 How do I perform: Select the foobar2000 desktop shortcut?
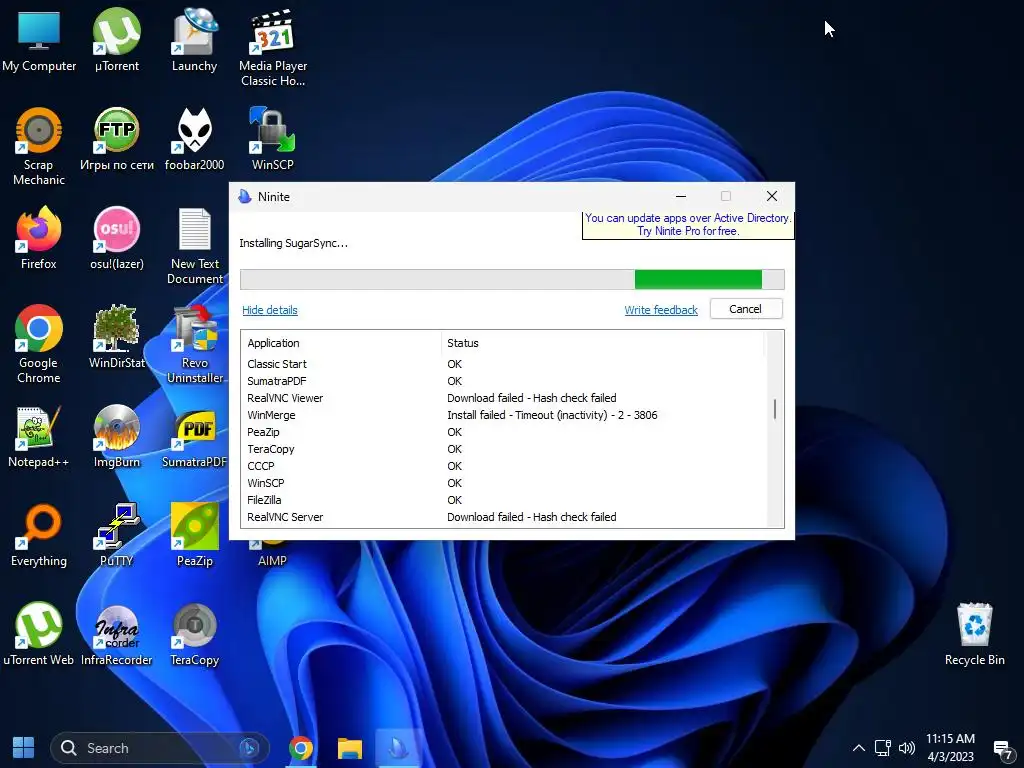(x=195, y=140)
